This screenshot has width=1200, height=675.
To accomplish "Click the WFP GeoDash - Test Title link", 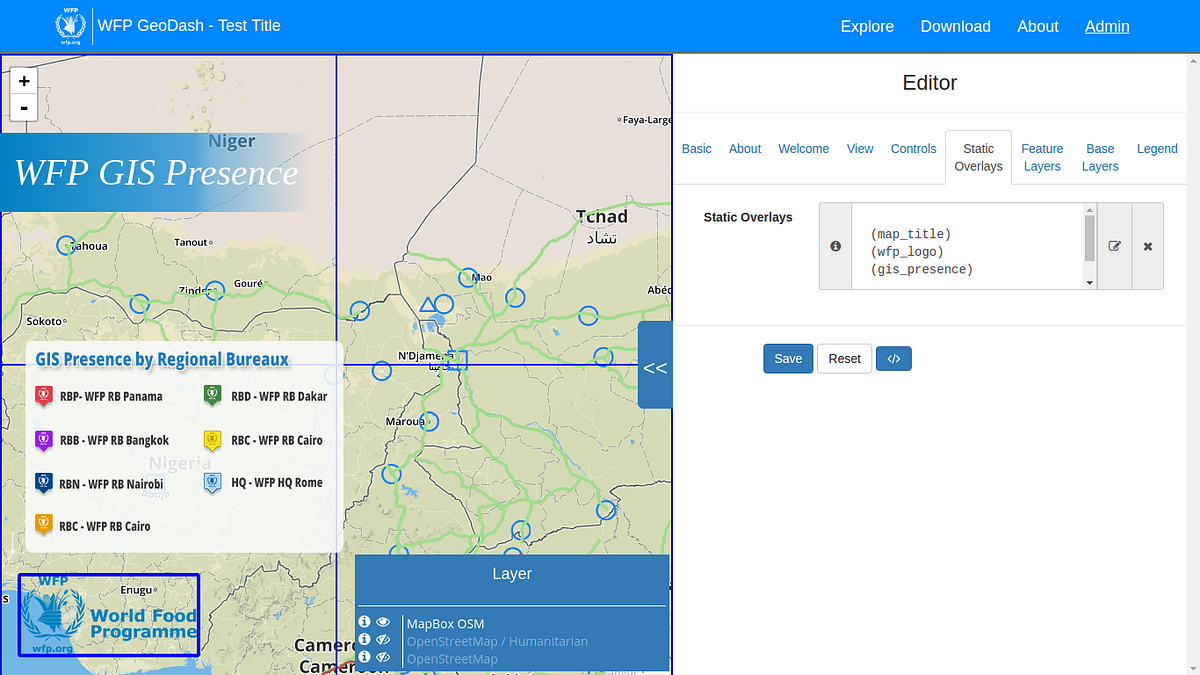I will tap(189, 26).
